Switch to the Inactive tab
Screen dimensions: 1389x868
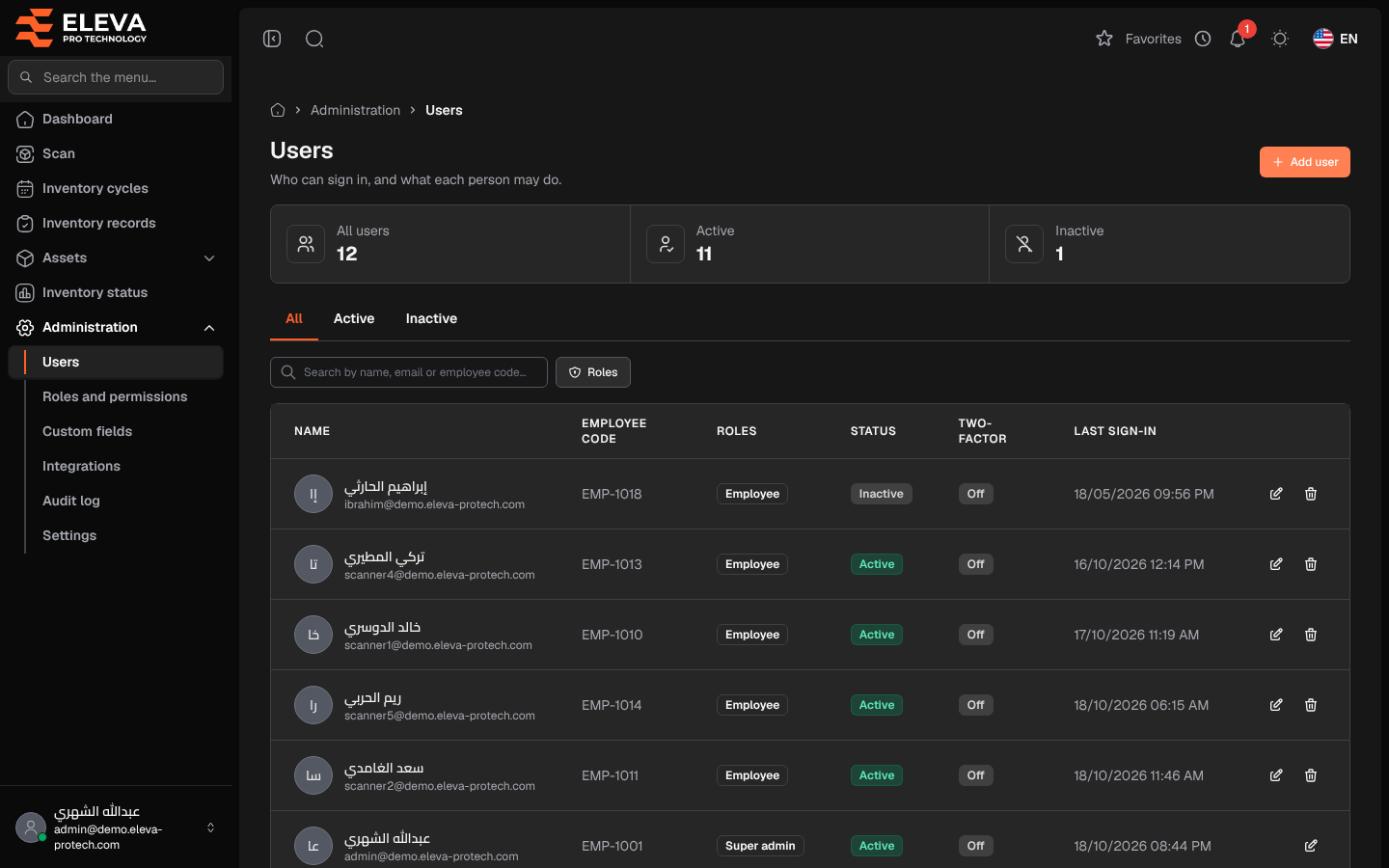coord(431,318)
